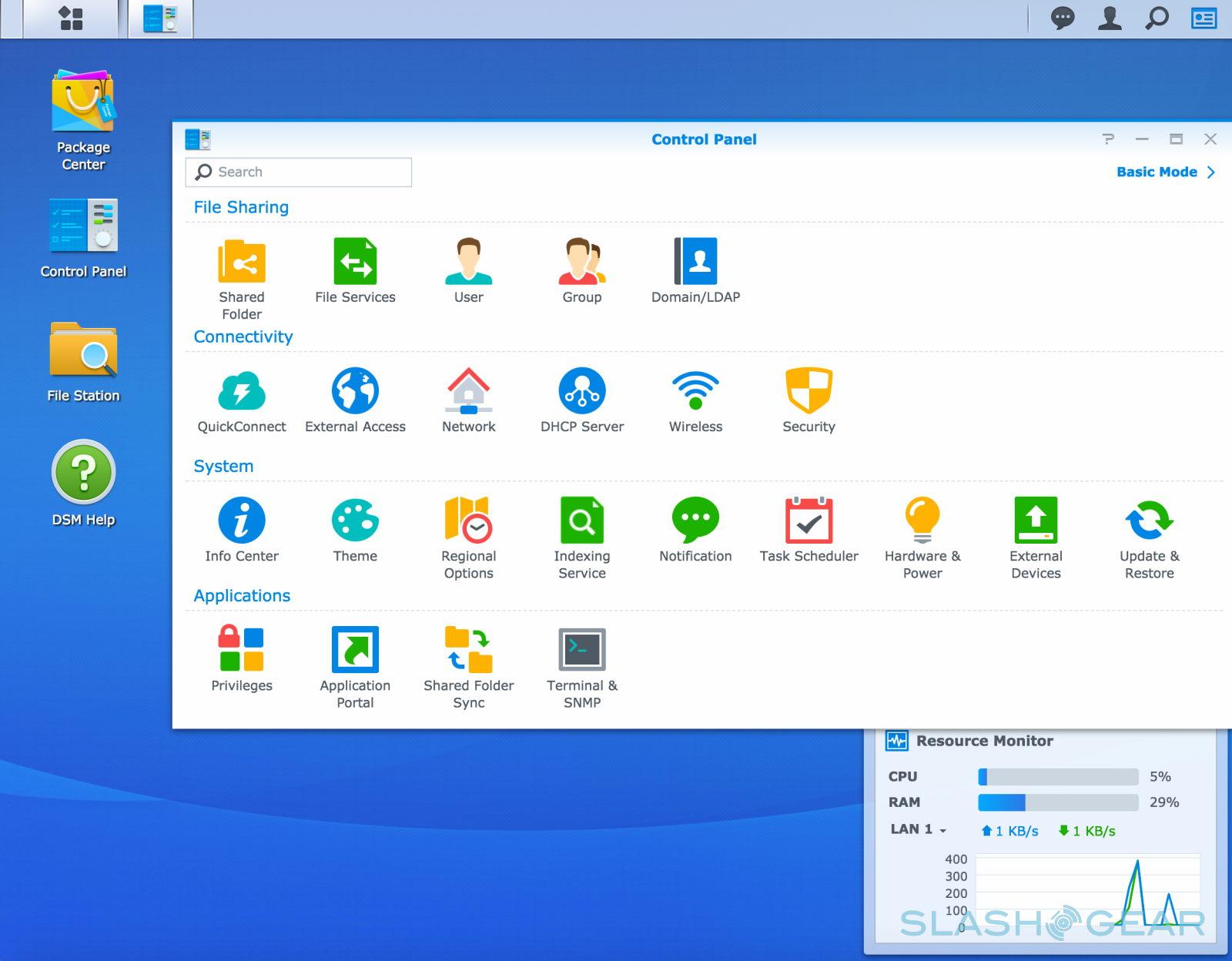Screen dimensions: 1232x961
Task: Open the user account options menu
Action: click(x=1110, y=18)
